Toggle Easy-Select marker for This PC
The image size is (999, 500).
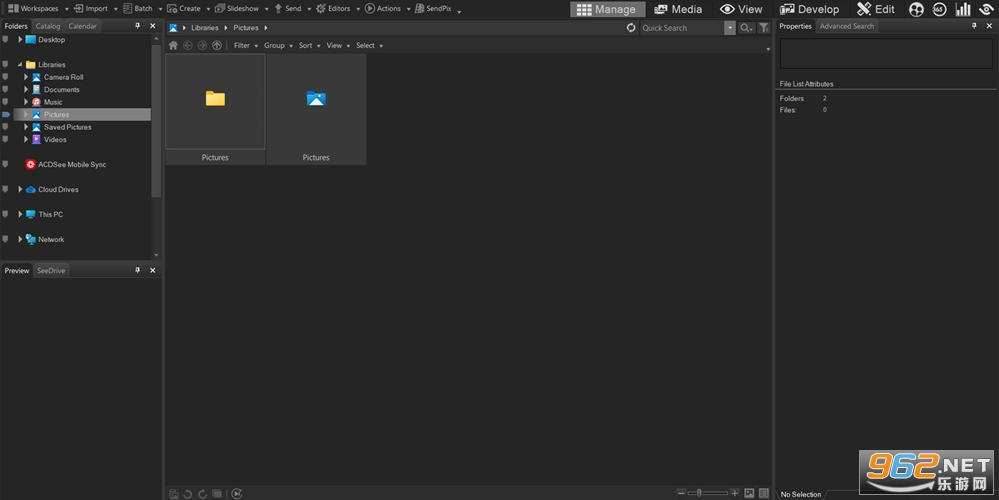(x=6, y=215)
